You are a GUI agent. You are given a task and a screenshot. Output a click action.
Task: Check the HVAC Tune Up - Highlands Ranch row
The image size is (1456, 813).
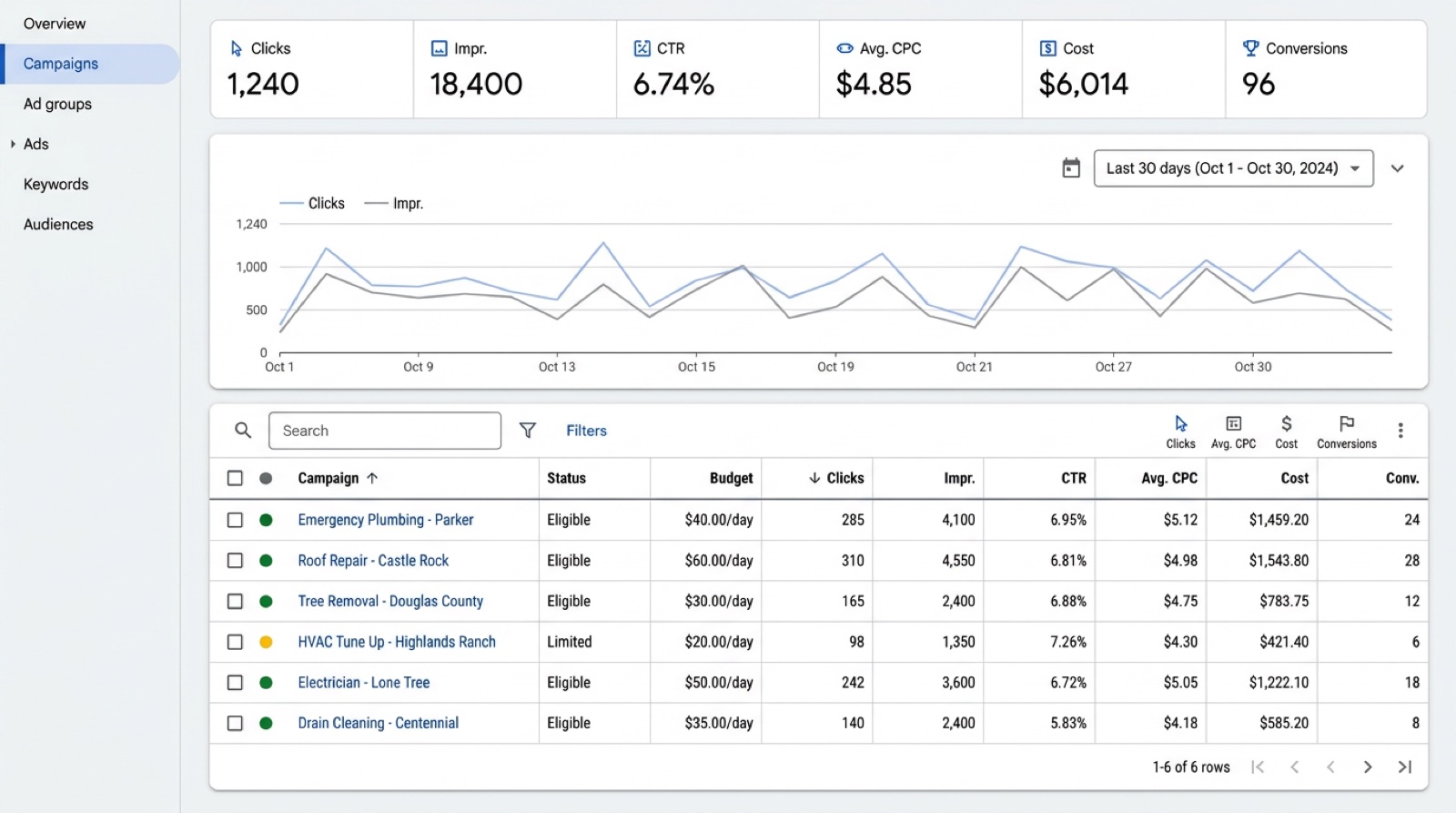coord(235,642)
